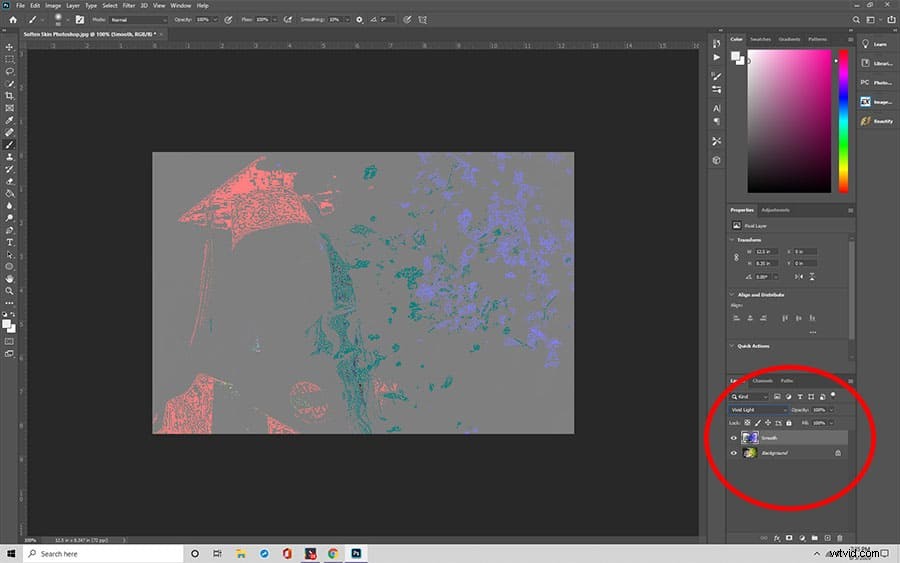The height and width of the screenshot is (563, 900).
Task: Switch to the Swatches tab
Action: click(x=761, y=39)
